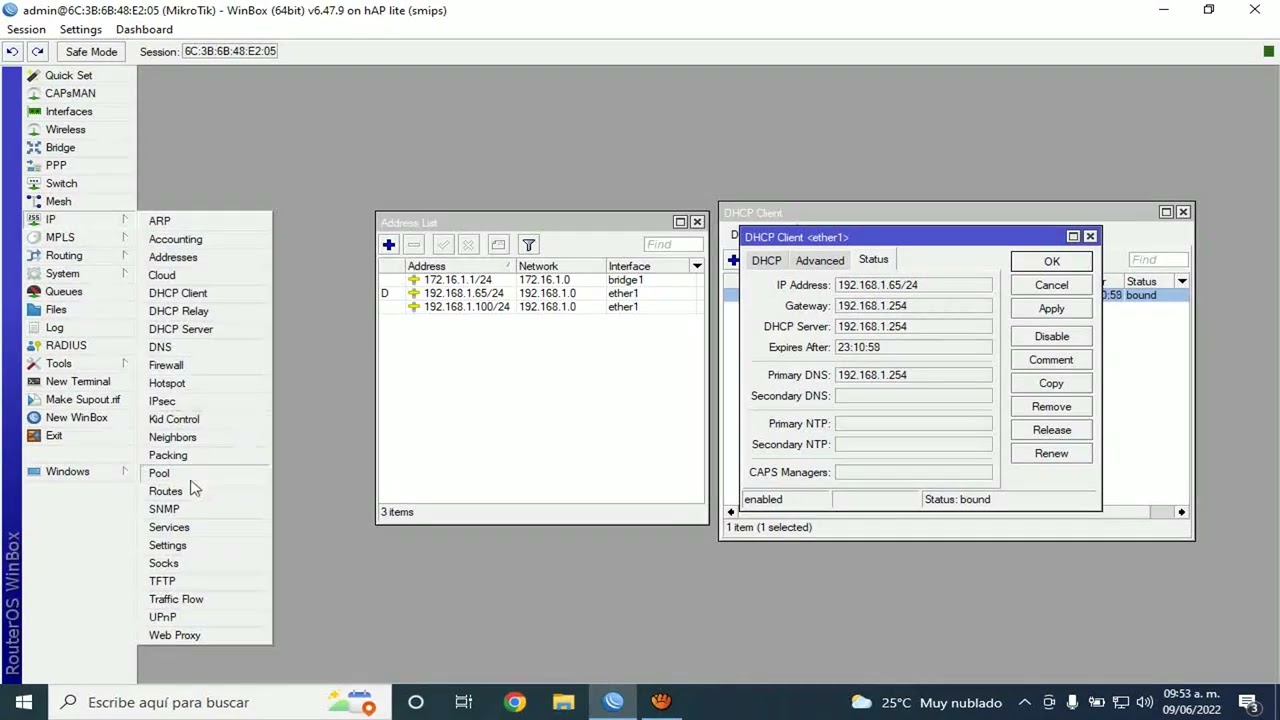Screen dimensions: 1280x720
Task: Select DNS in IP submenu
Action: [160, 347]
